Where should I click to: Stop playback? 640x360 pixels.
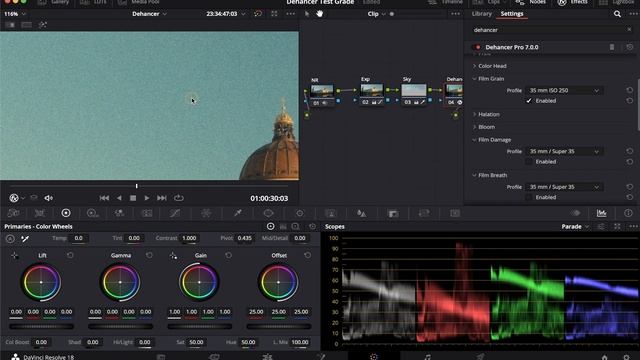click(133, 198)
